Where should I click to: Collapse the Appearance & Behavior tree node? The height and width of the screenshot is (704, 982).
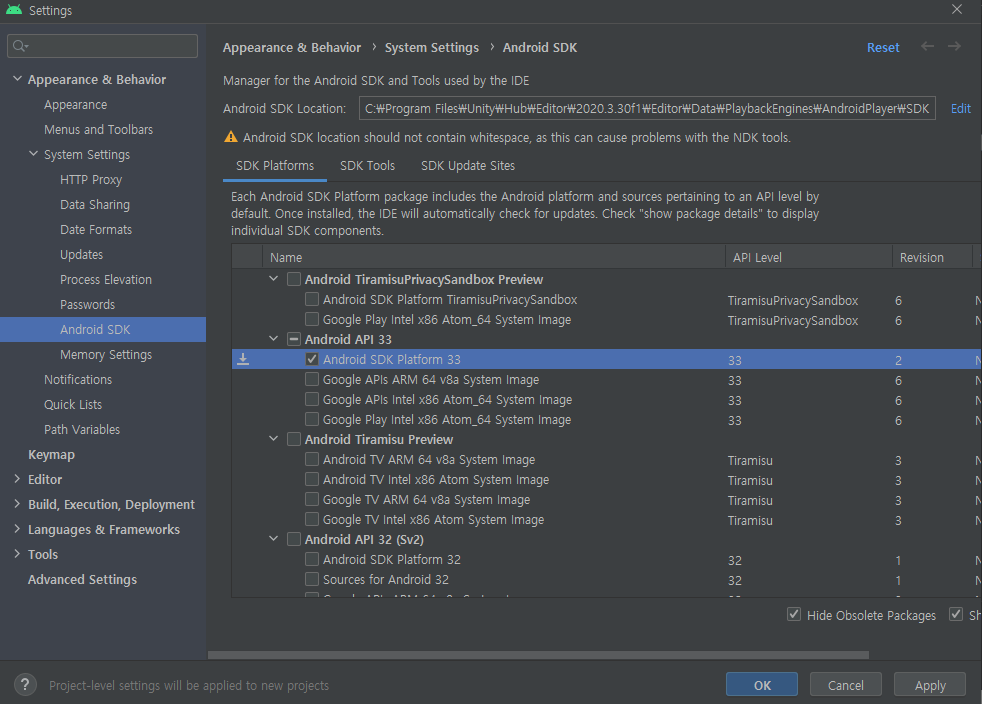click(18, 79)
